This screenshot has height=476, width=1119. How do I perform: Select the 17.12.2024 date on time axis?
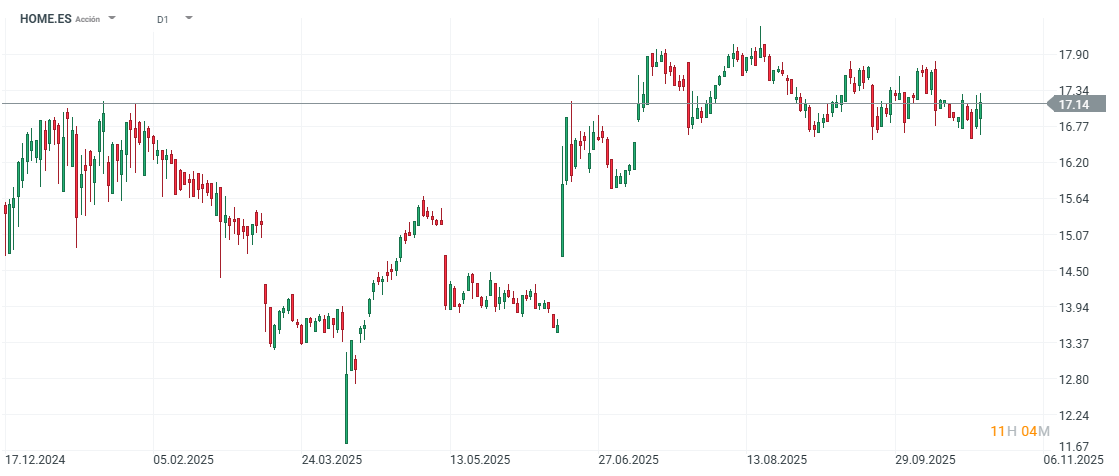click(35, 461)
